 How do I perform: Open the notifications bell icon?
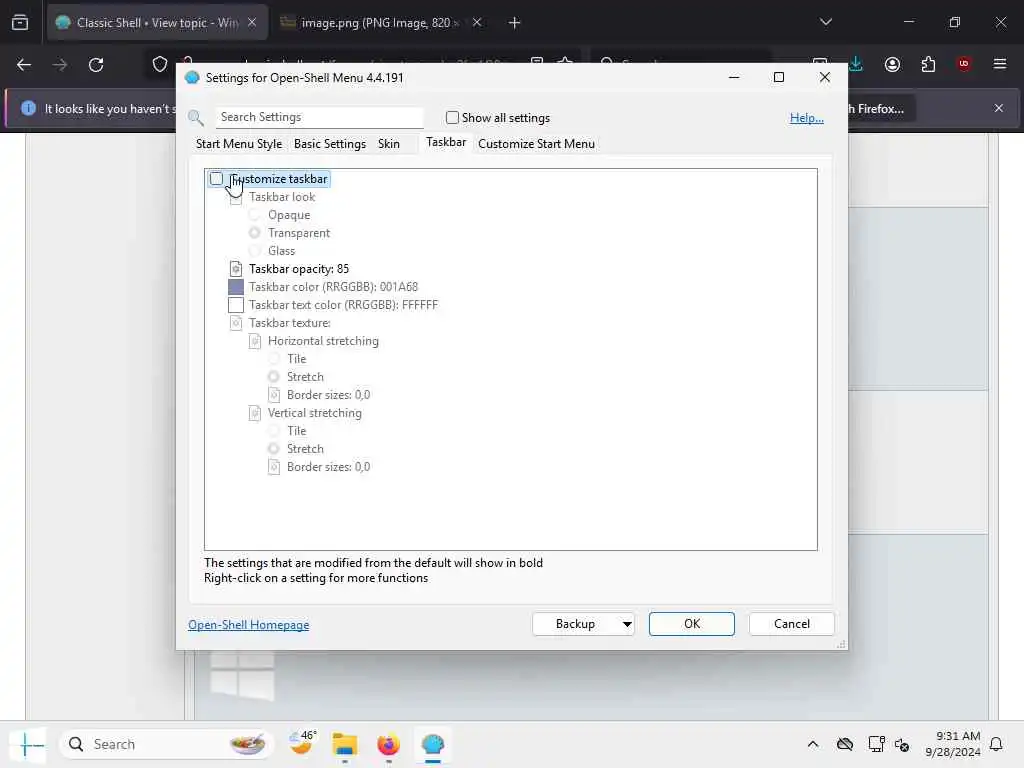[997, 744]
